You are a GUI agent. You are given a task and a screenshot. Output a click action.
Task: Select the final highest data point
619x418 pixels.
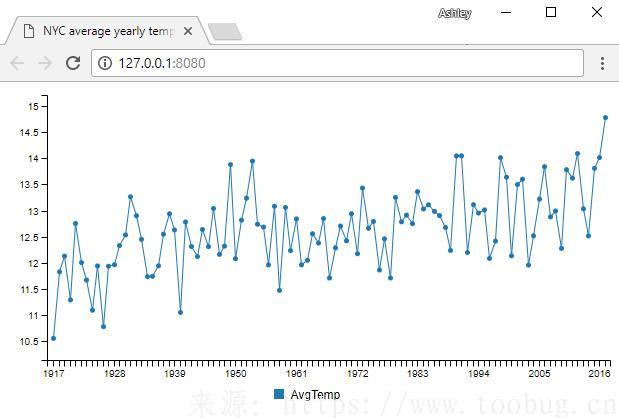point(605,117)
